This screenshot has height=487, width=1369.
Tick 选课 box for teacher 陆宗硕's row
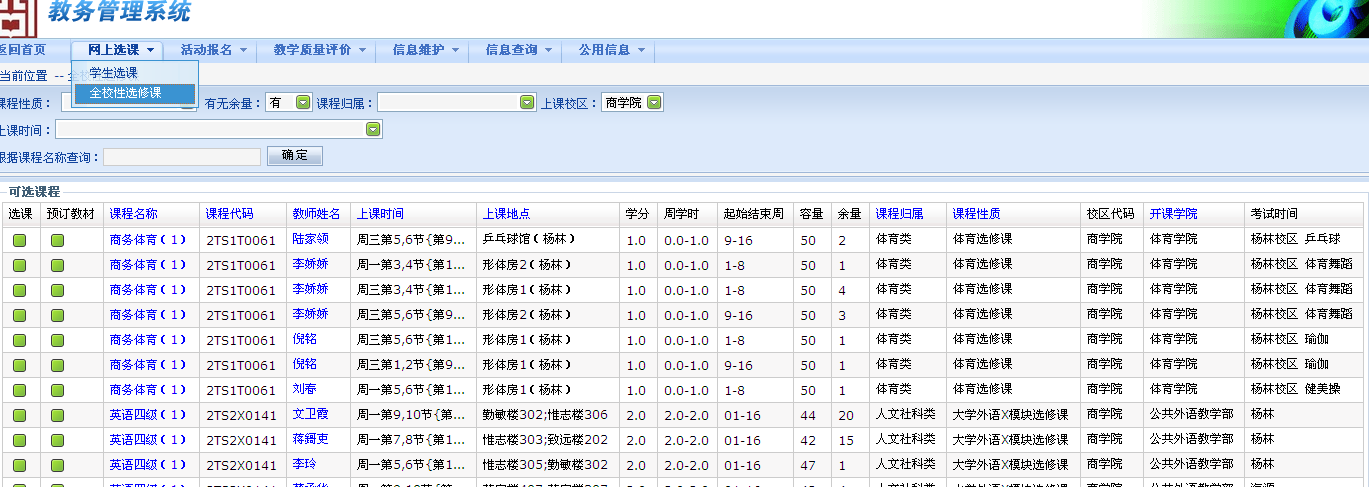tap(20, 240)
